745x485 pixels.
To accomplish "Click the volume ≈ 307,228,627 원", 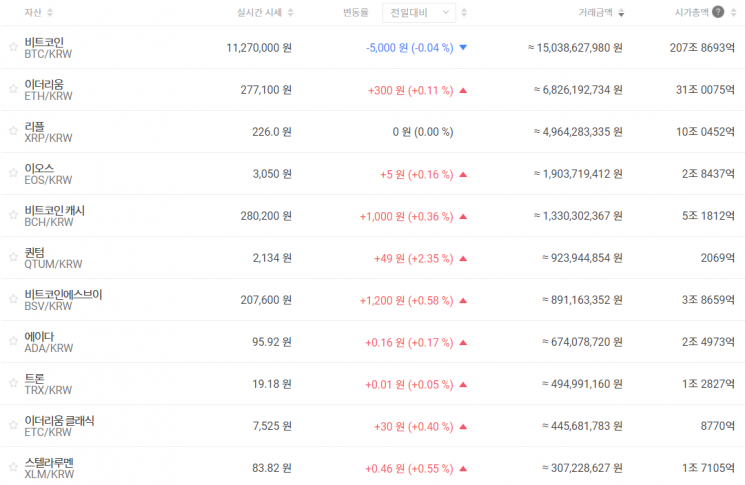I will (x=582, y=468).
